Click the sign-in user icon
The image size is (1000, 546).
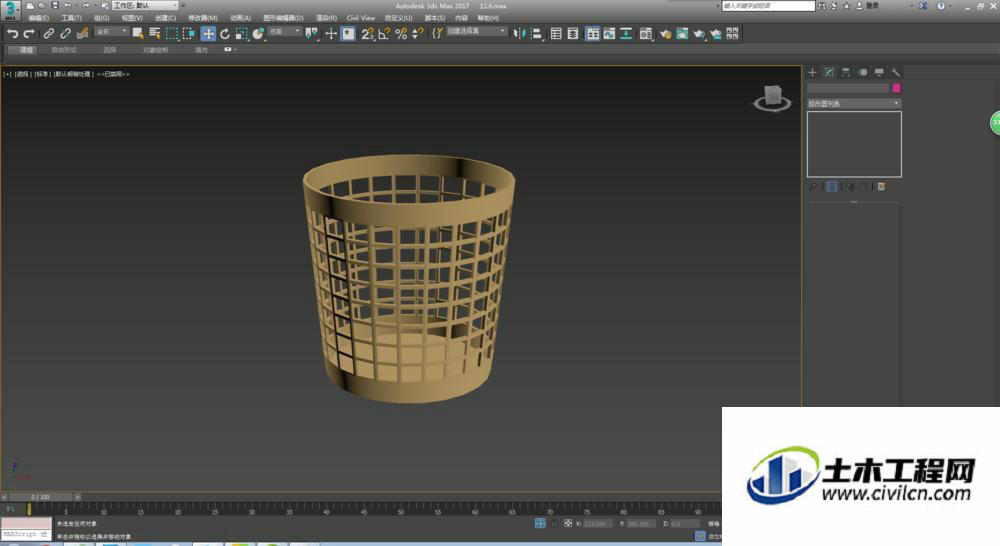tap(860, 6)
